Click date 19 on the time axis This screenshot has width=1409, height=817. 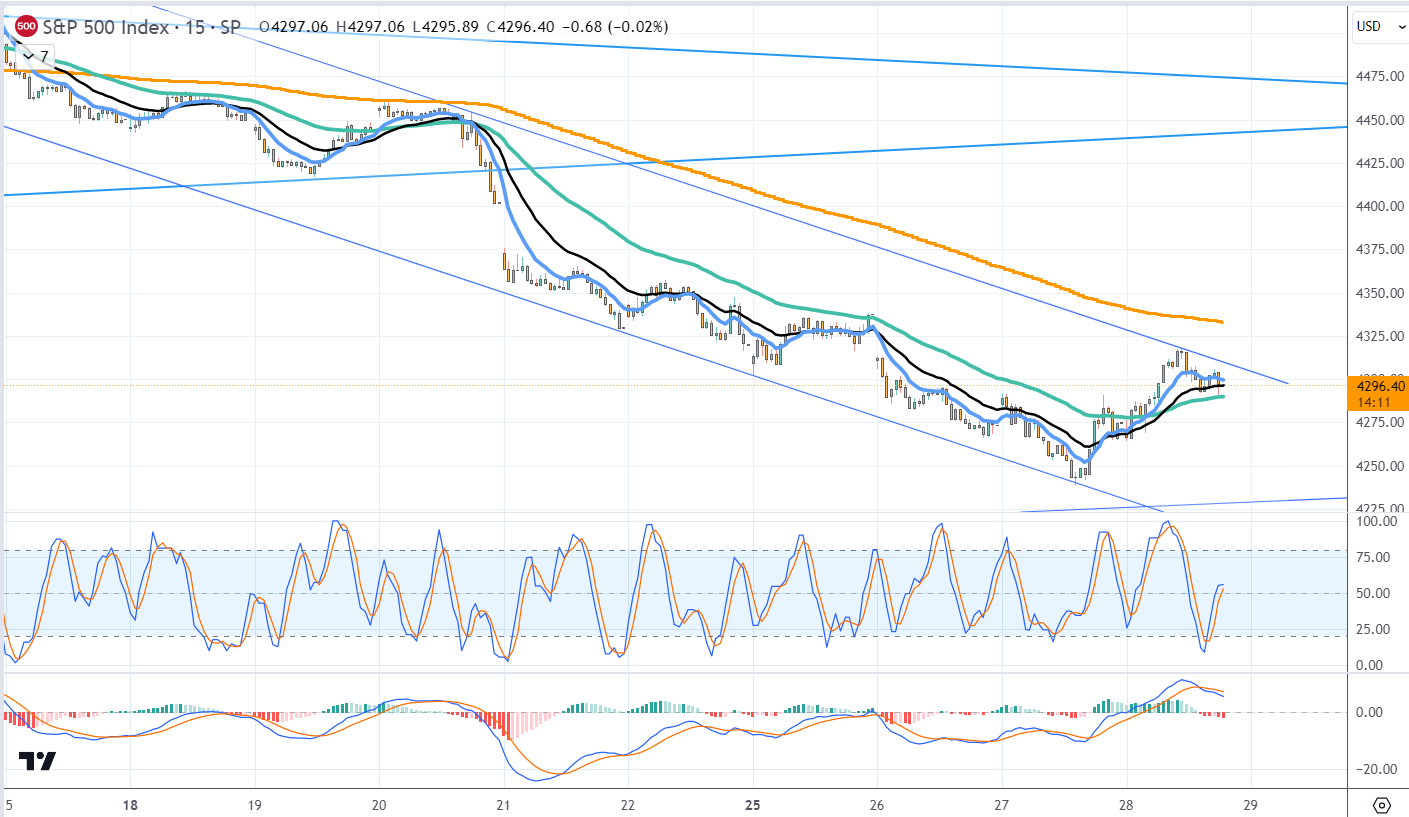pos(254,804)
